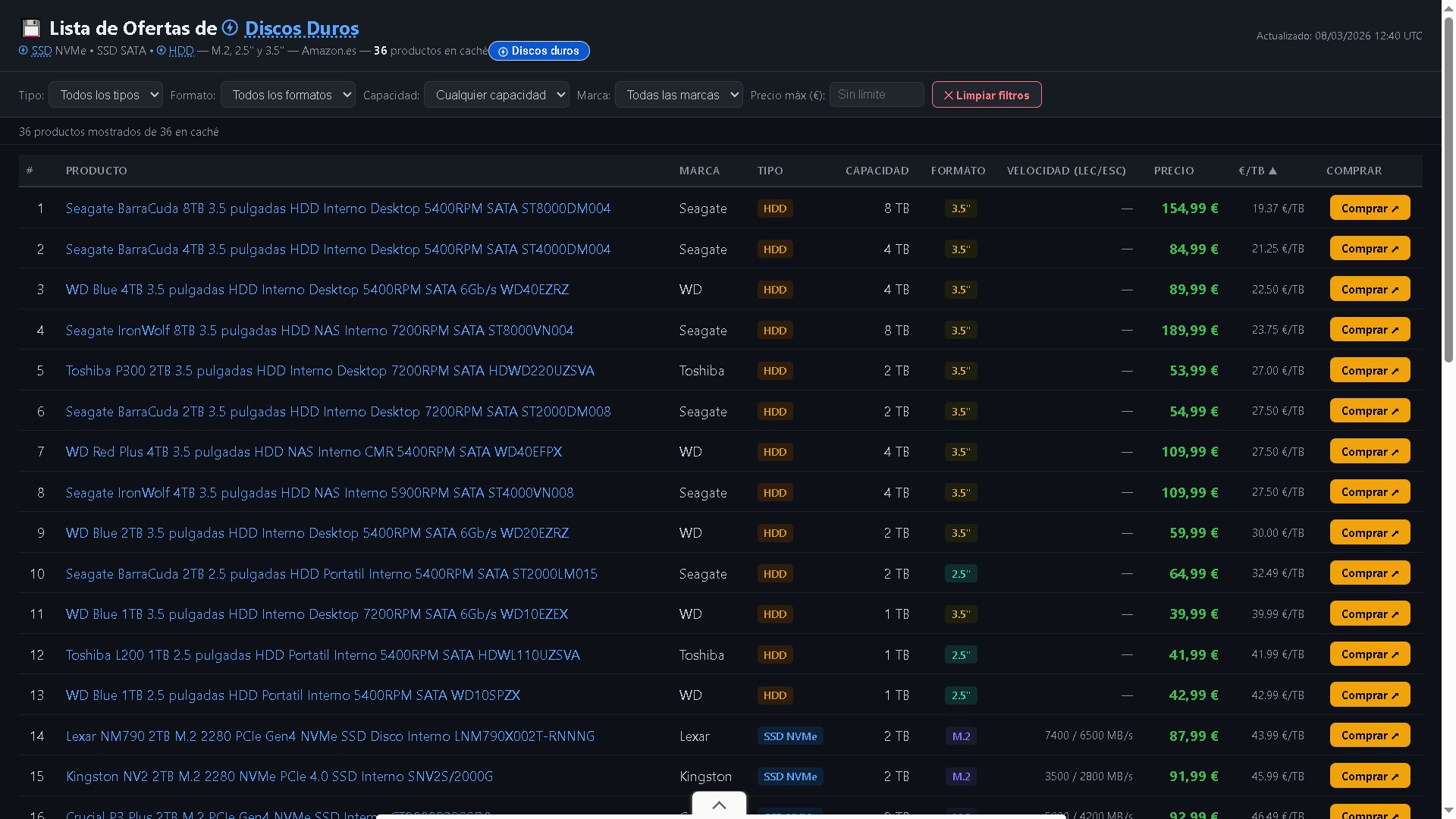Sort table by CAPACIDAD column header

[x=877, y=171]
